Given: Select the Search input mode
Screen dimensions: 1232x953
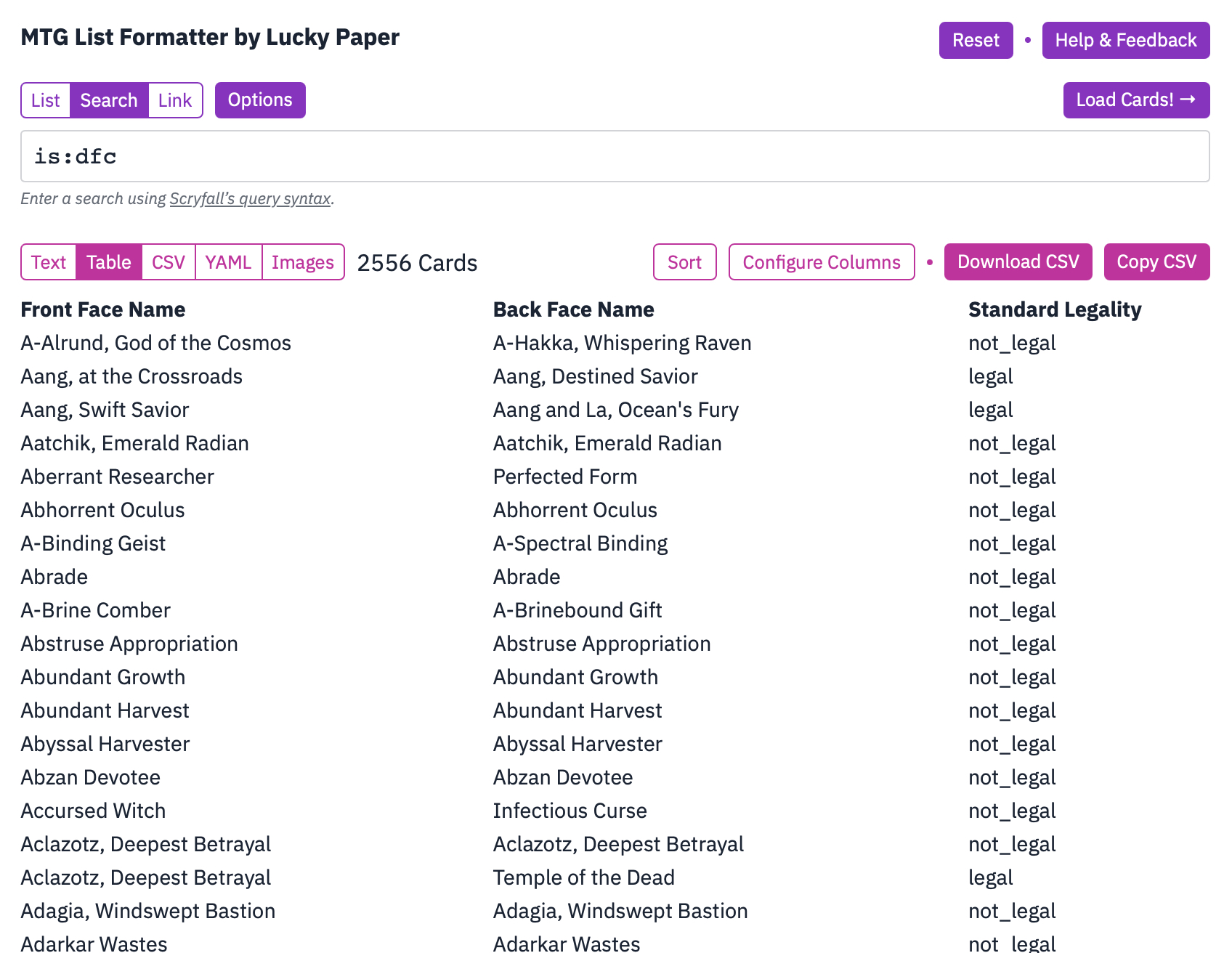Looking at the screenshot, I should point(109,100).
